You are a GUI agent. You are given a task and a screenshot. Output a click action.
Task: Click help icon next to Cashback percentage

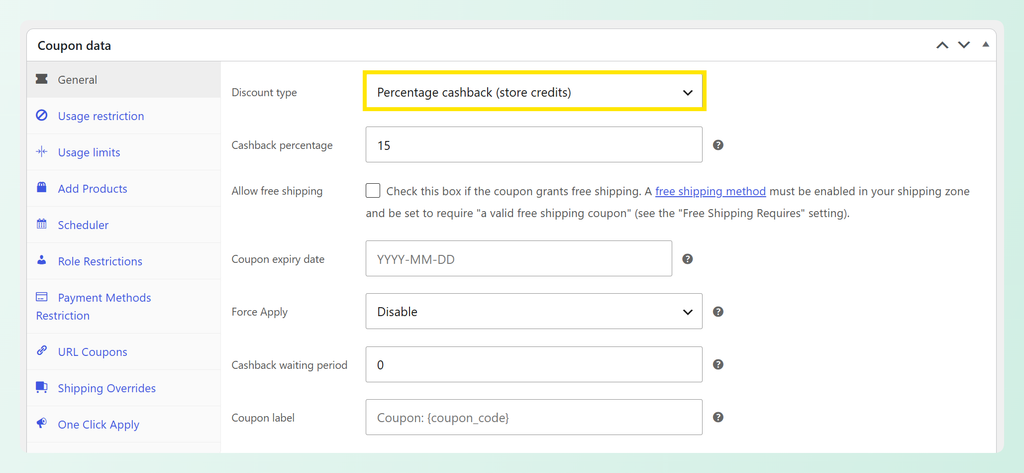pos(718,145)
